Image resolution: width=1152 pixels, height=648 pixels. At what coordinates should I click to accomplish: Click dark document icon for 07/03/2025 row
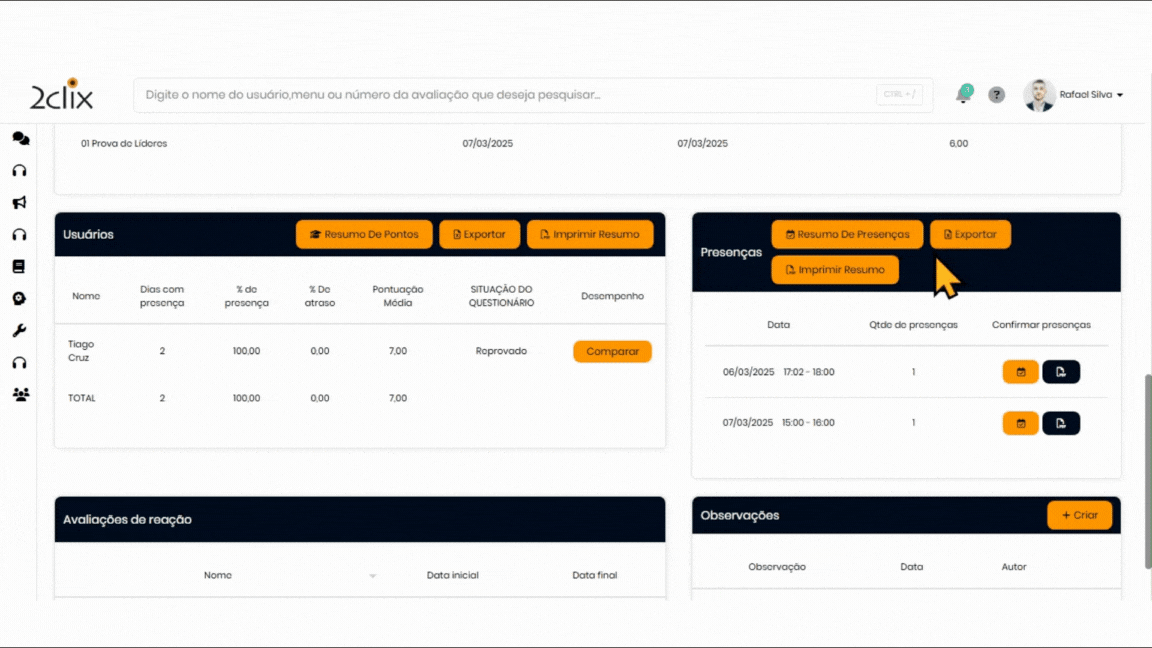(x=1060, y=423)
